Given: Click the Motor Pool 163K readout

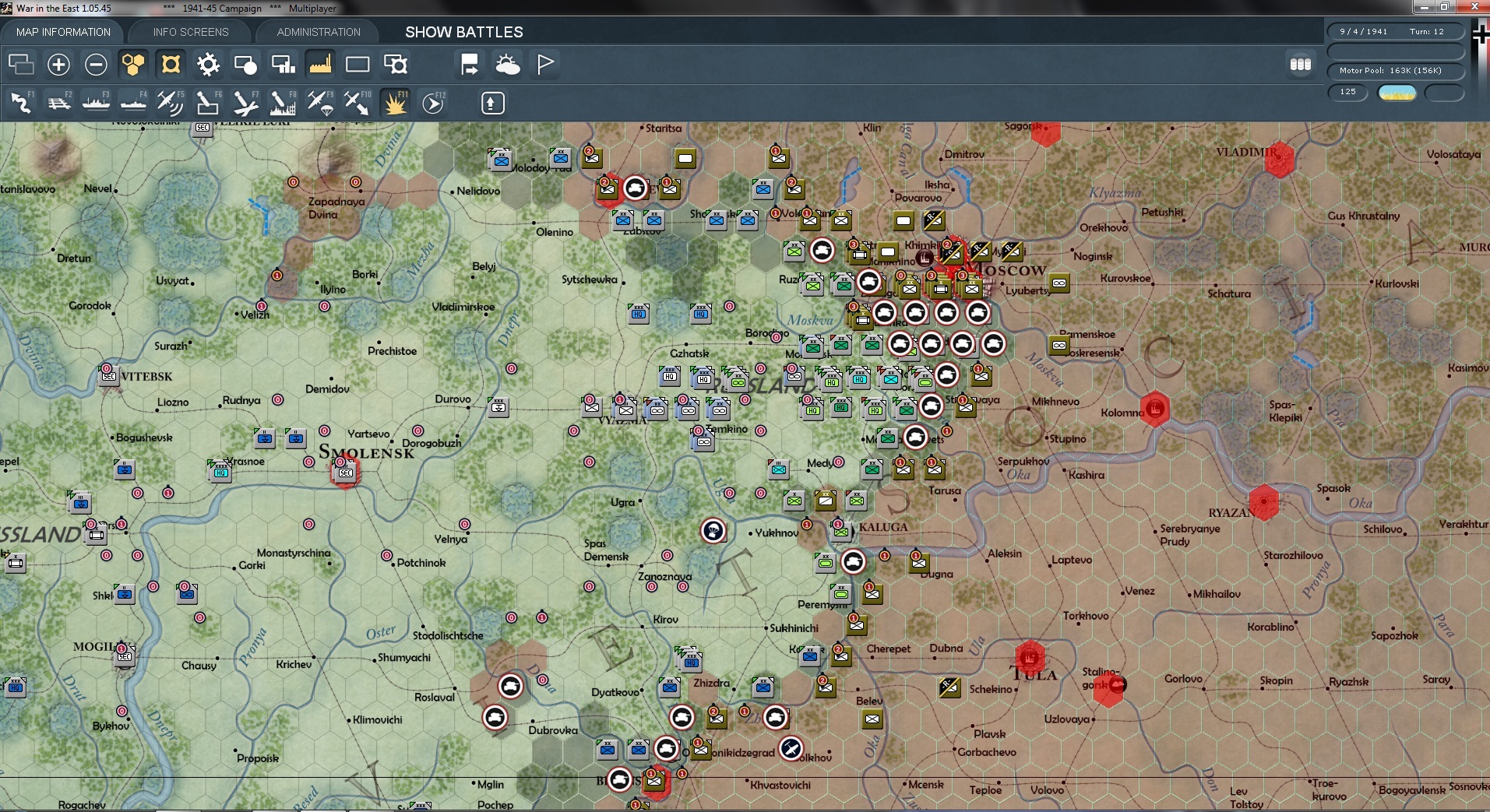Looking at the screenshot, I should pos(1396,71).
